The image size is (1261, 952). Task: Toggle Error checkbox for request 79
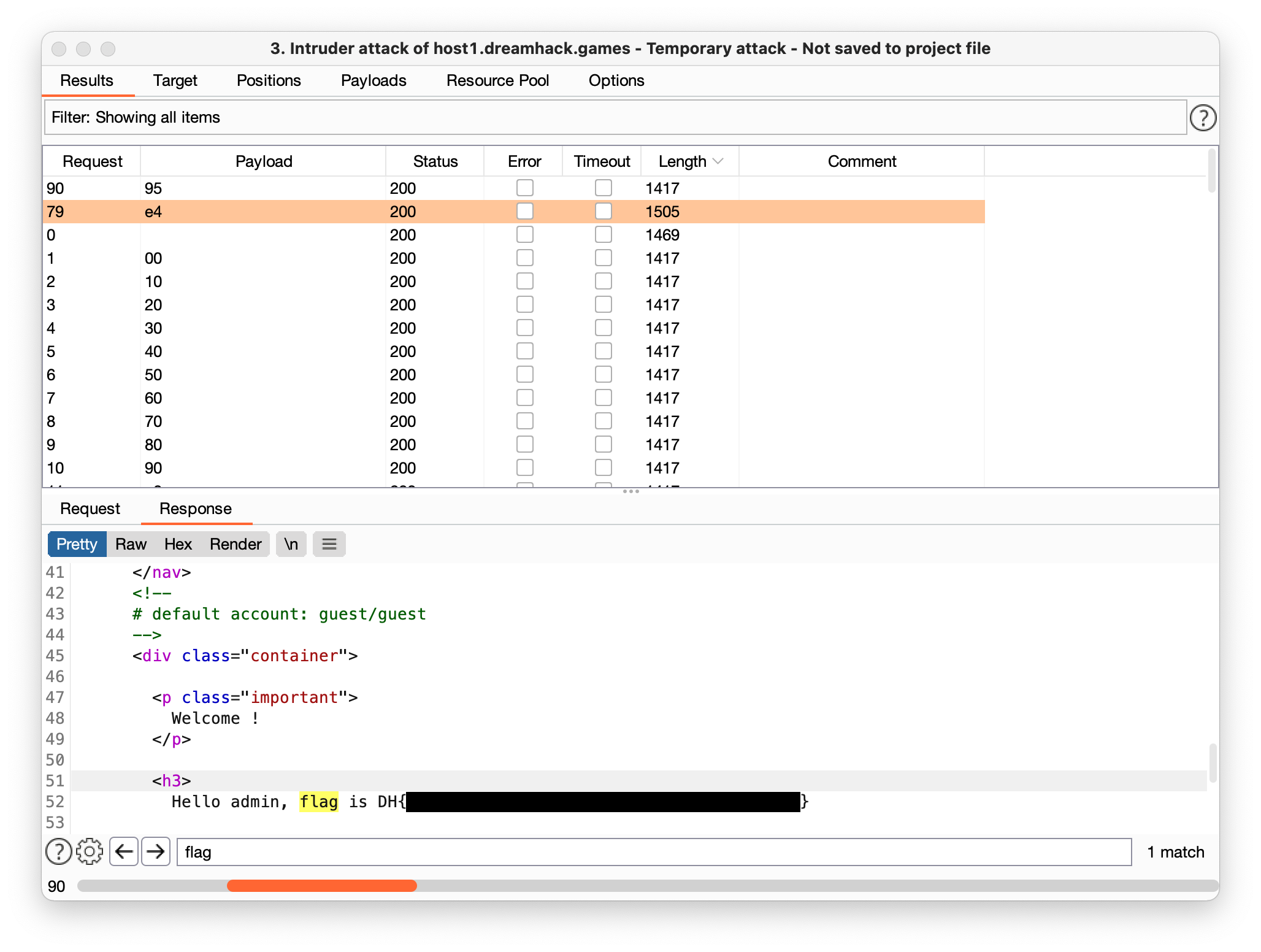click(x=525, y=212)
